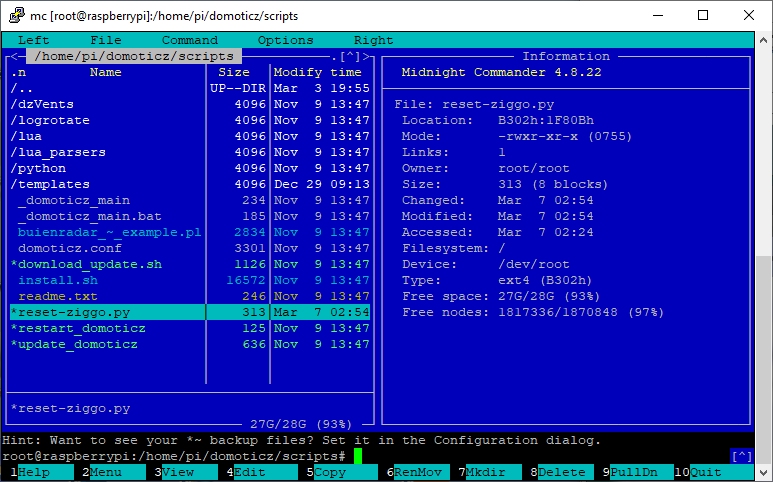Image resolution: width=773 pixels, height=482 pixels.
Task: Click the 8 Delete function key
Action: point(562,472)
